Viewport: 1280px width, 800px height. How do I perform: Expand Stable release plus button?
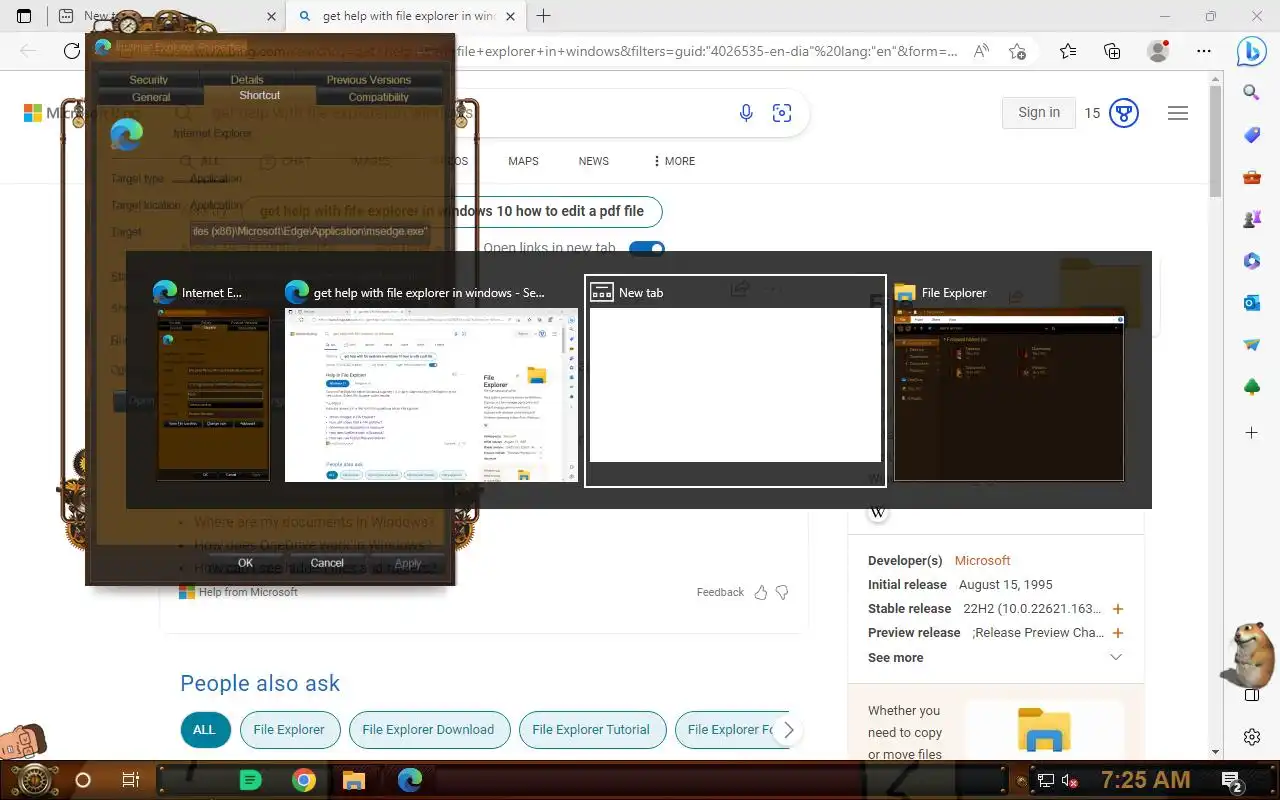point(1118,609)
